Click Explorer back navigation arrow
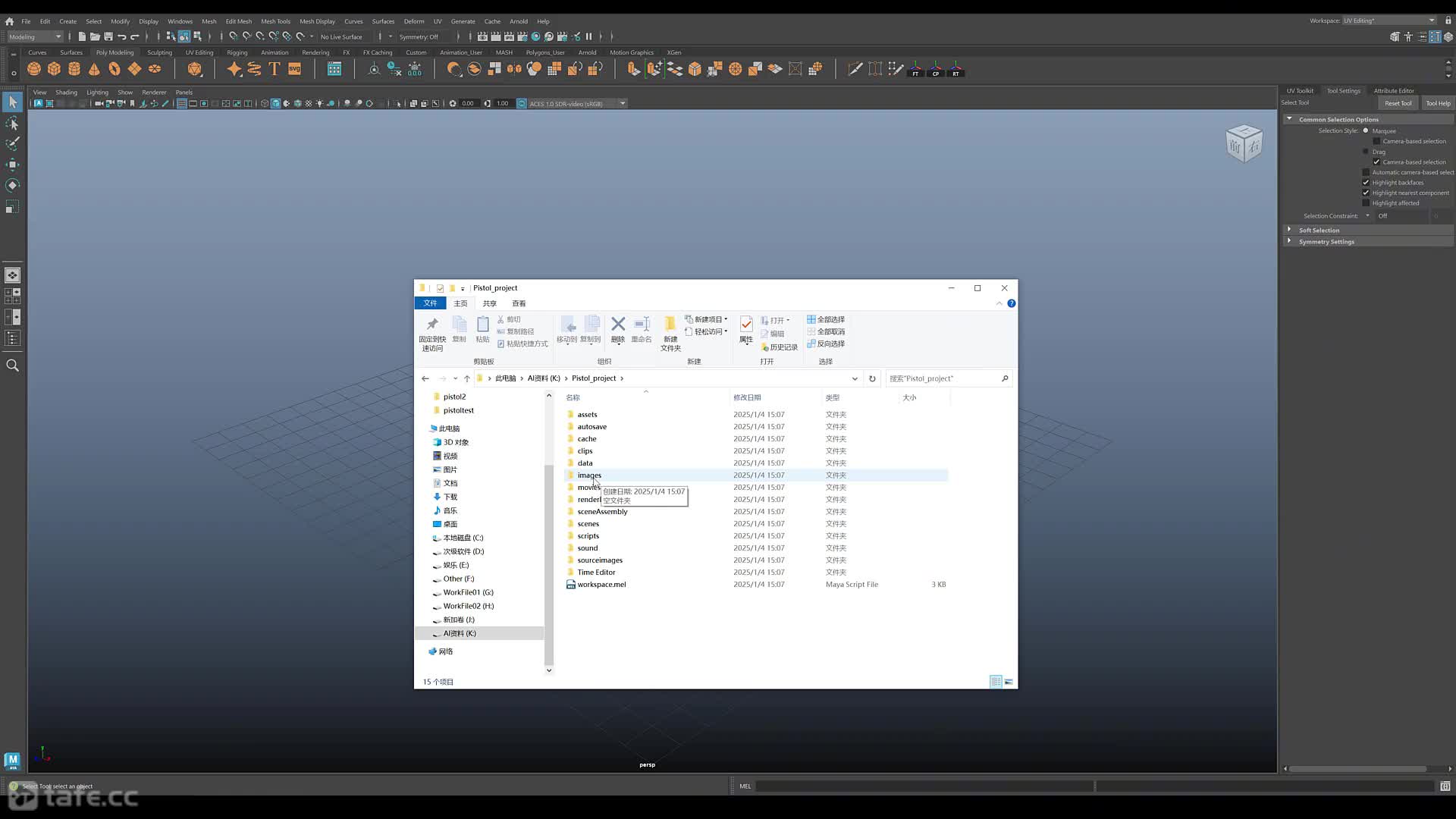 (x=425, y=378)
